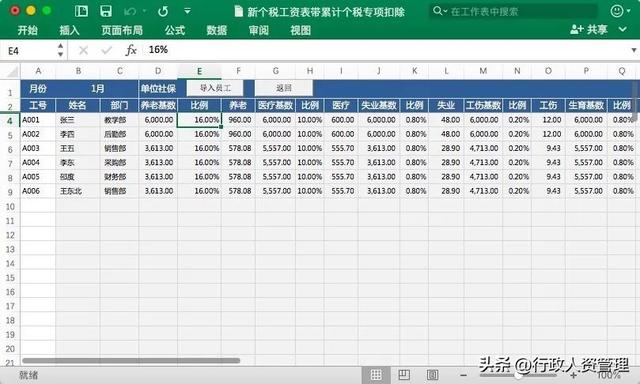Viewport: 640px width, 384px height.
Task: Switch to Page Layout view icon
Action: (x=404, y=375)
